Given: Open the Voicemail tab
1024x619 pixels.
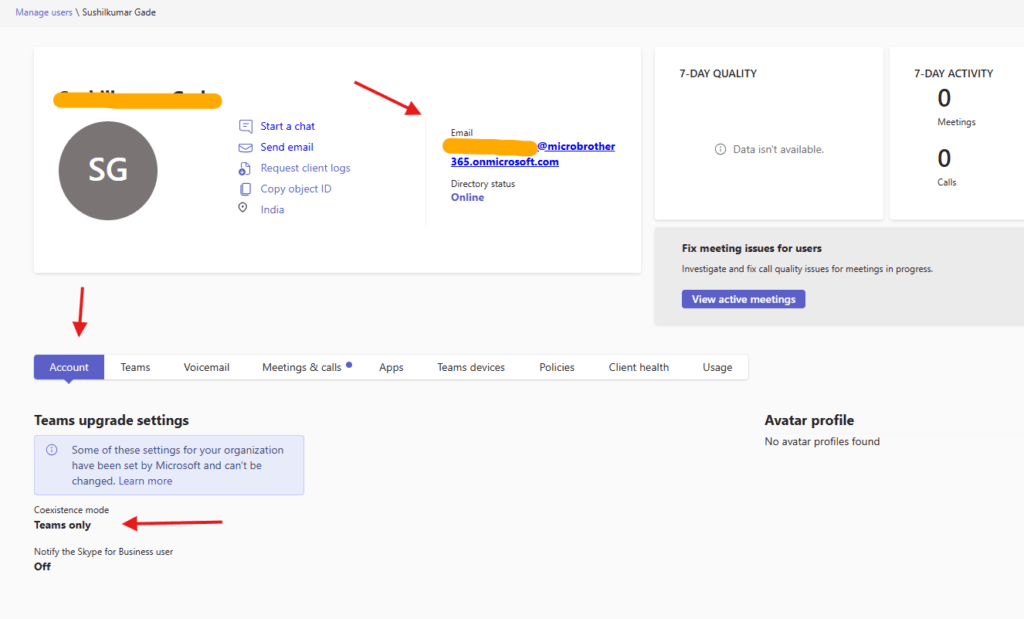Looking at the screenshot, I should pyautogui.click(x=206, y=367).
